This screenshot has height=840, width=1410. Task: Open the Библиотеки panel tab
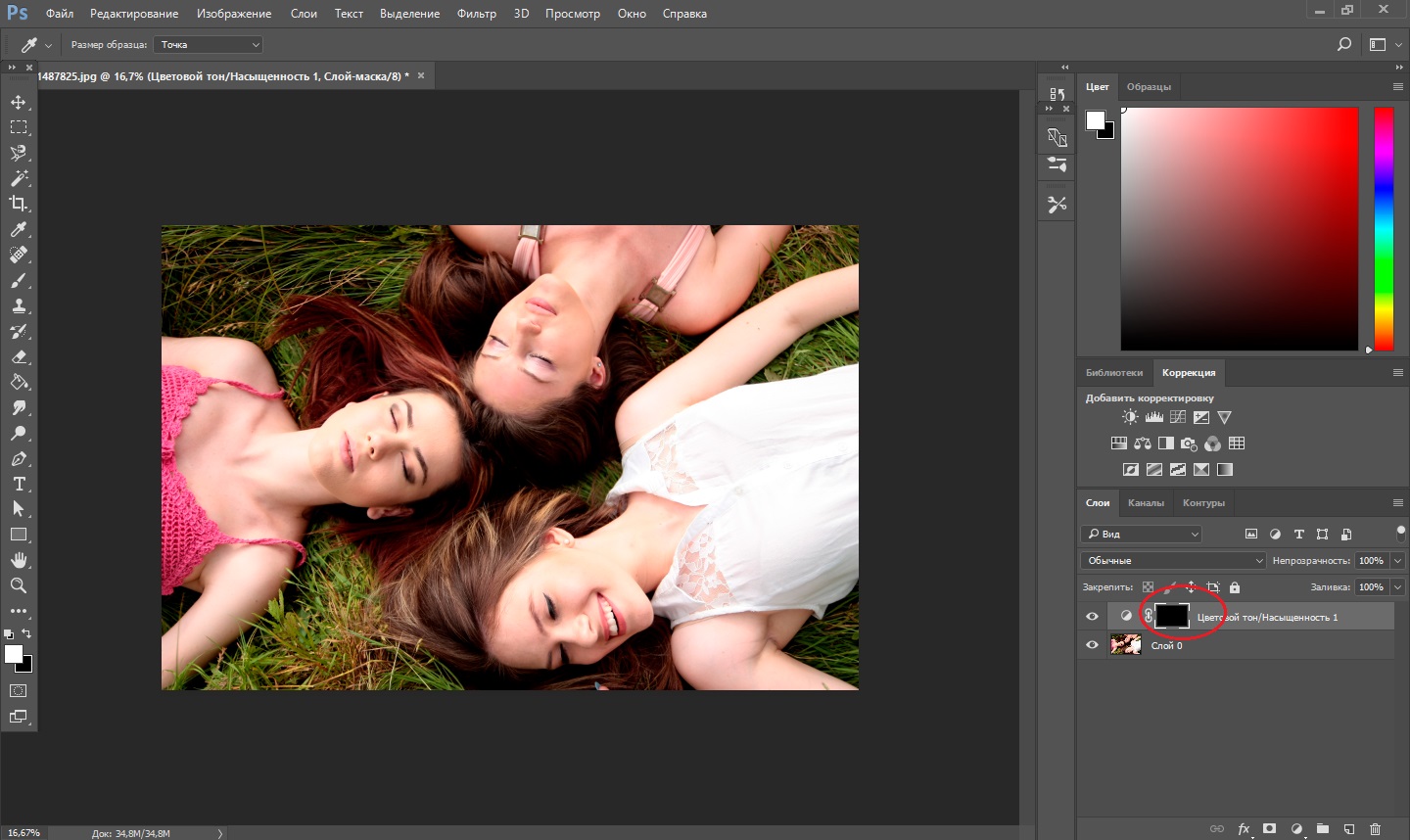click(x=1113, y=373)
